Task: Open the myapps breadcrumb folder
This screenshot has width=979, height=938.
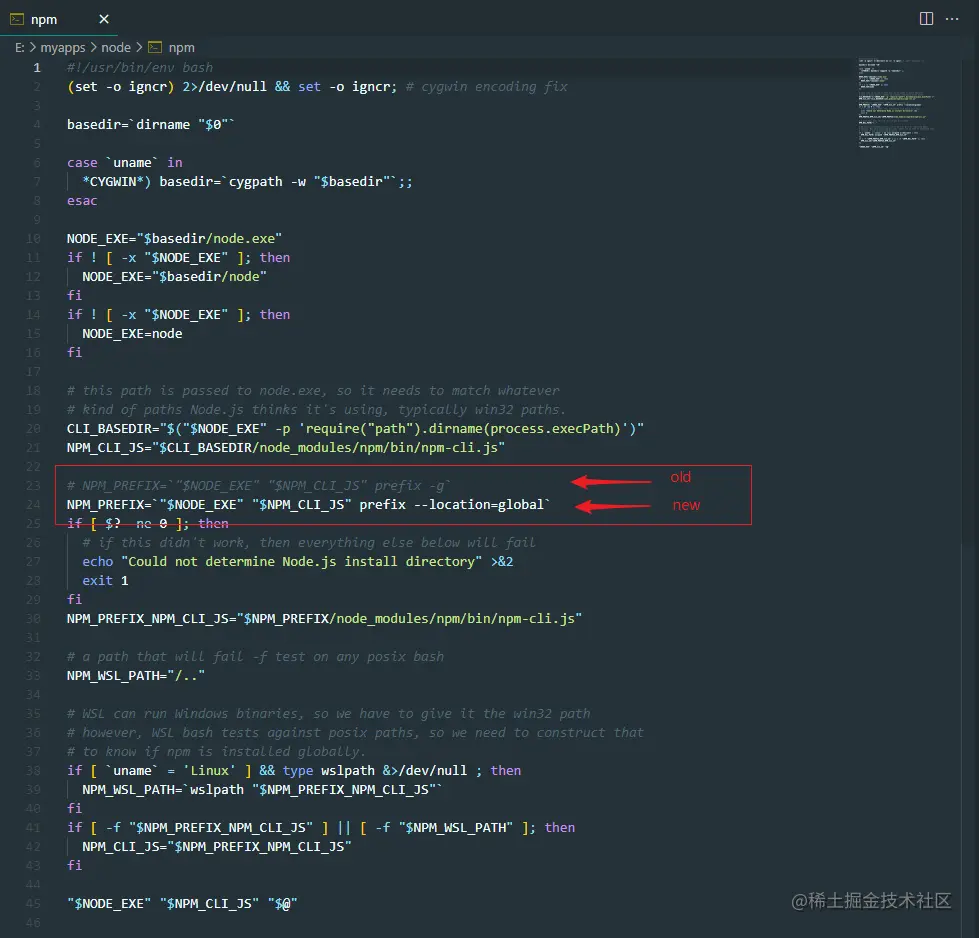Action: tap(62, 47)
